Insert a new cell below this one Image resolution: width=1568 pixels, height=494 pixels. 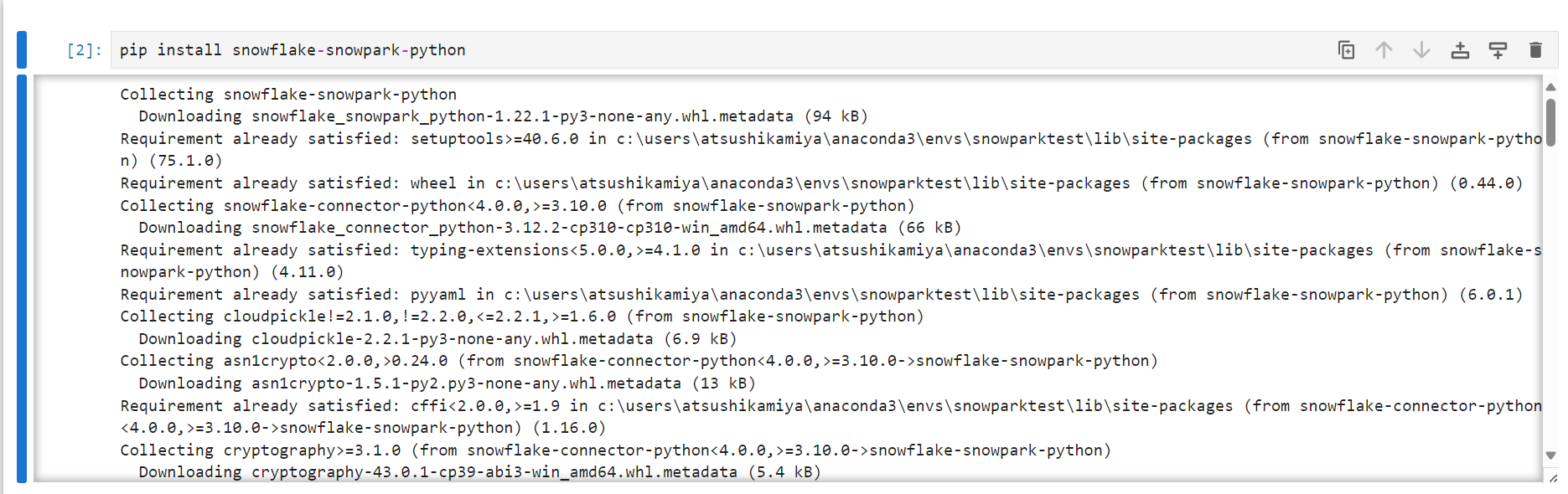pyautogui.click(x=1498, y=50)
